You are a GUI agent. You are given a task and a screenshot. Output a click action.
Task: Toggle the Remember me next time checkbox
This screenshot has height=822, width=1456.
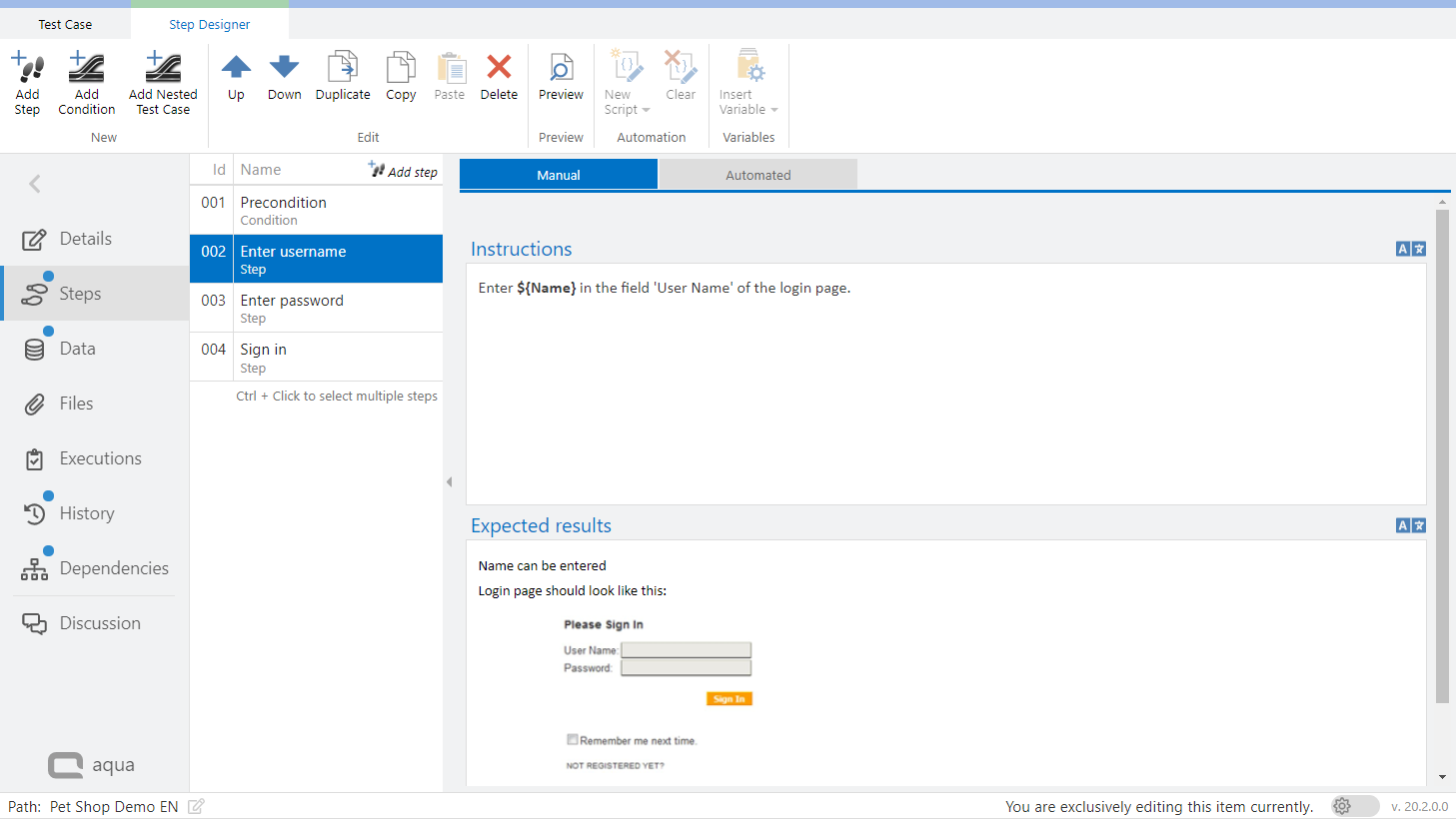tap(573, 740)
